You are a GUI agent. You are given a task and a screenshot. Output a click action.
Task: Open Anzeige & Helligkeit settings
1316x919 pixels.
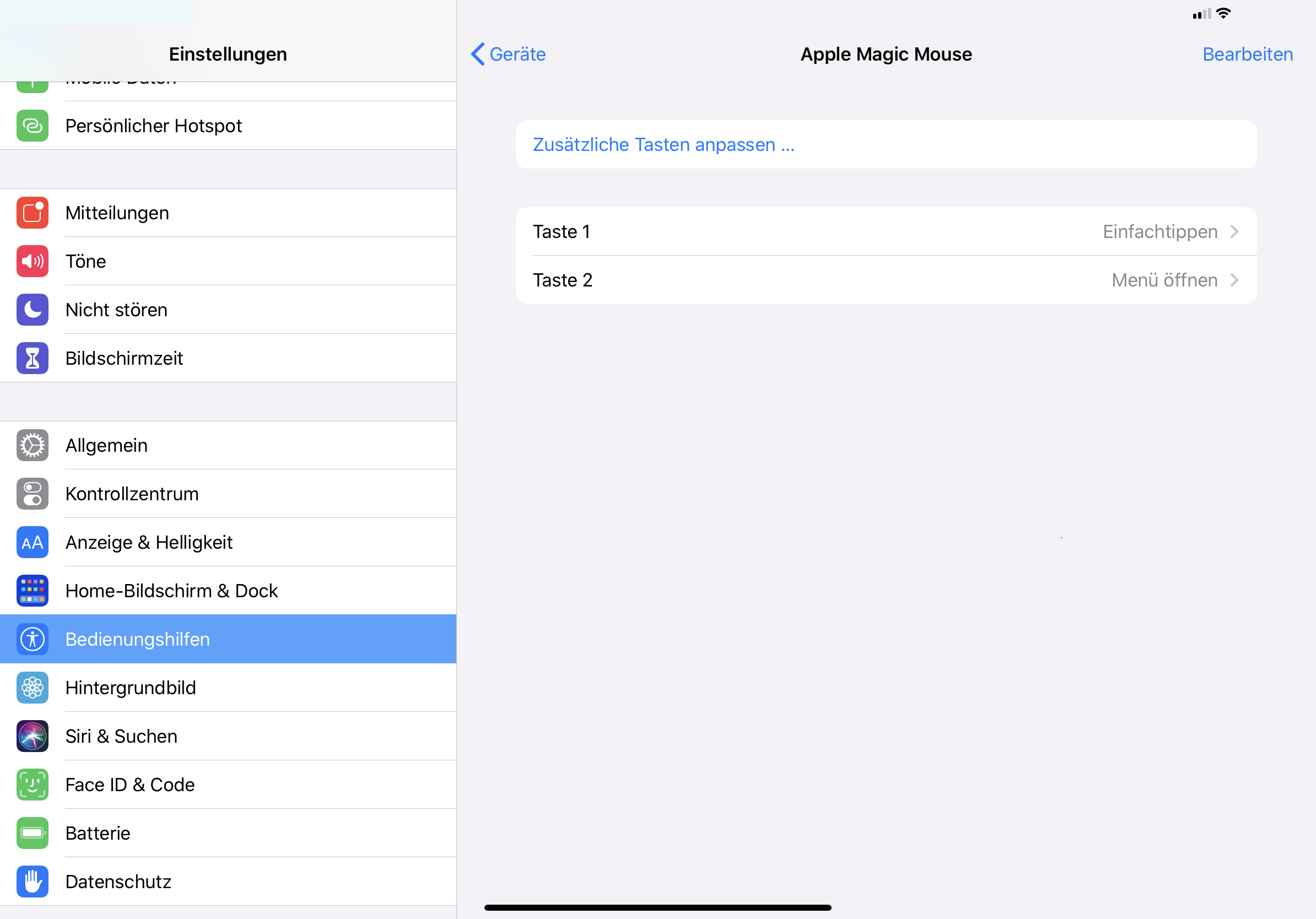pyautogui.click(x=149, y=542)
